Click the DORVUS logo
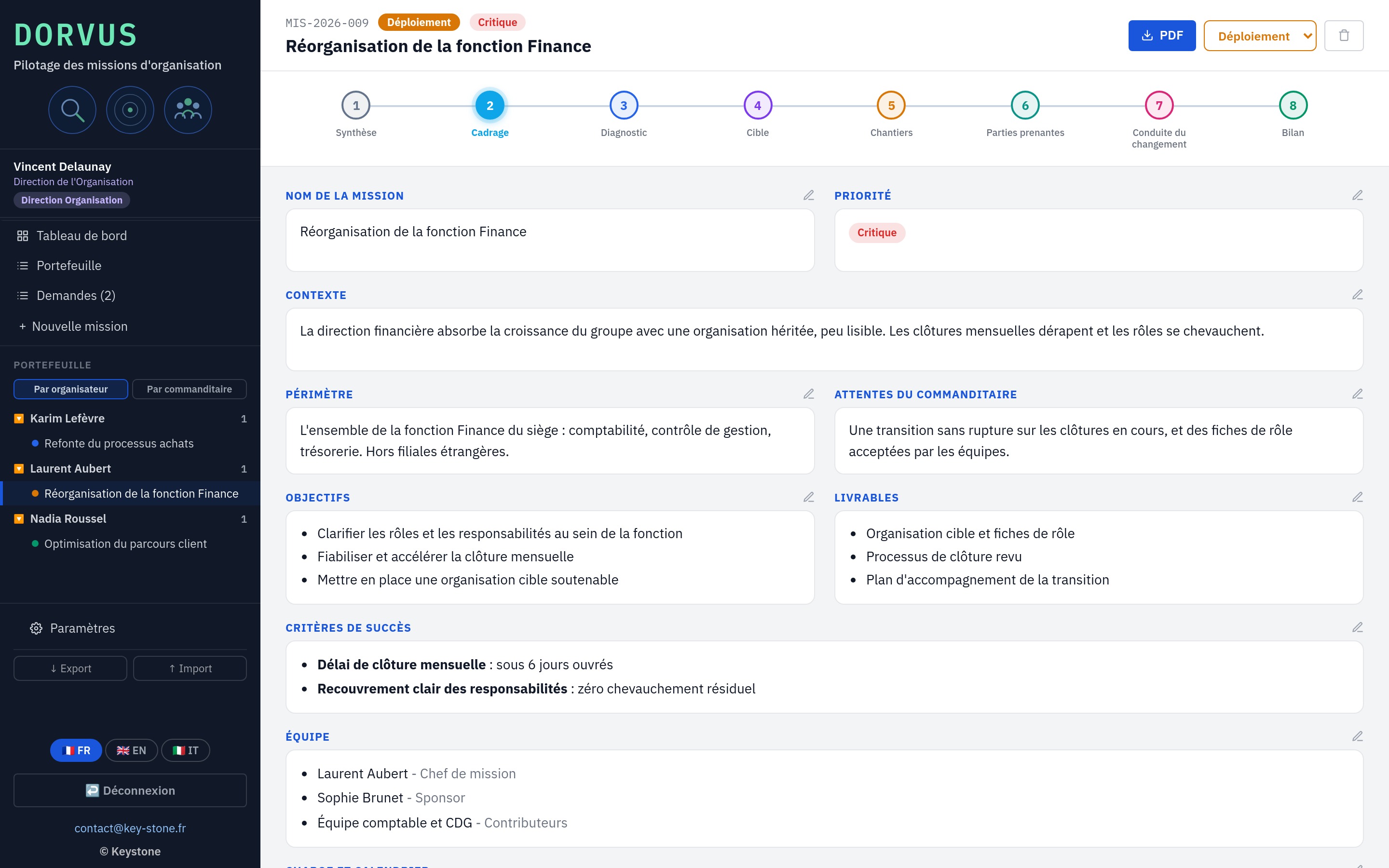Image resolution: width=1389 pixels, height=868 pixels. [76, 34]
